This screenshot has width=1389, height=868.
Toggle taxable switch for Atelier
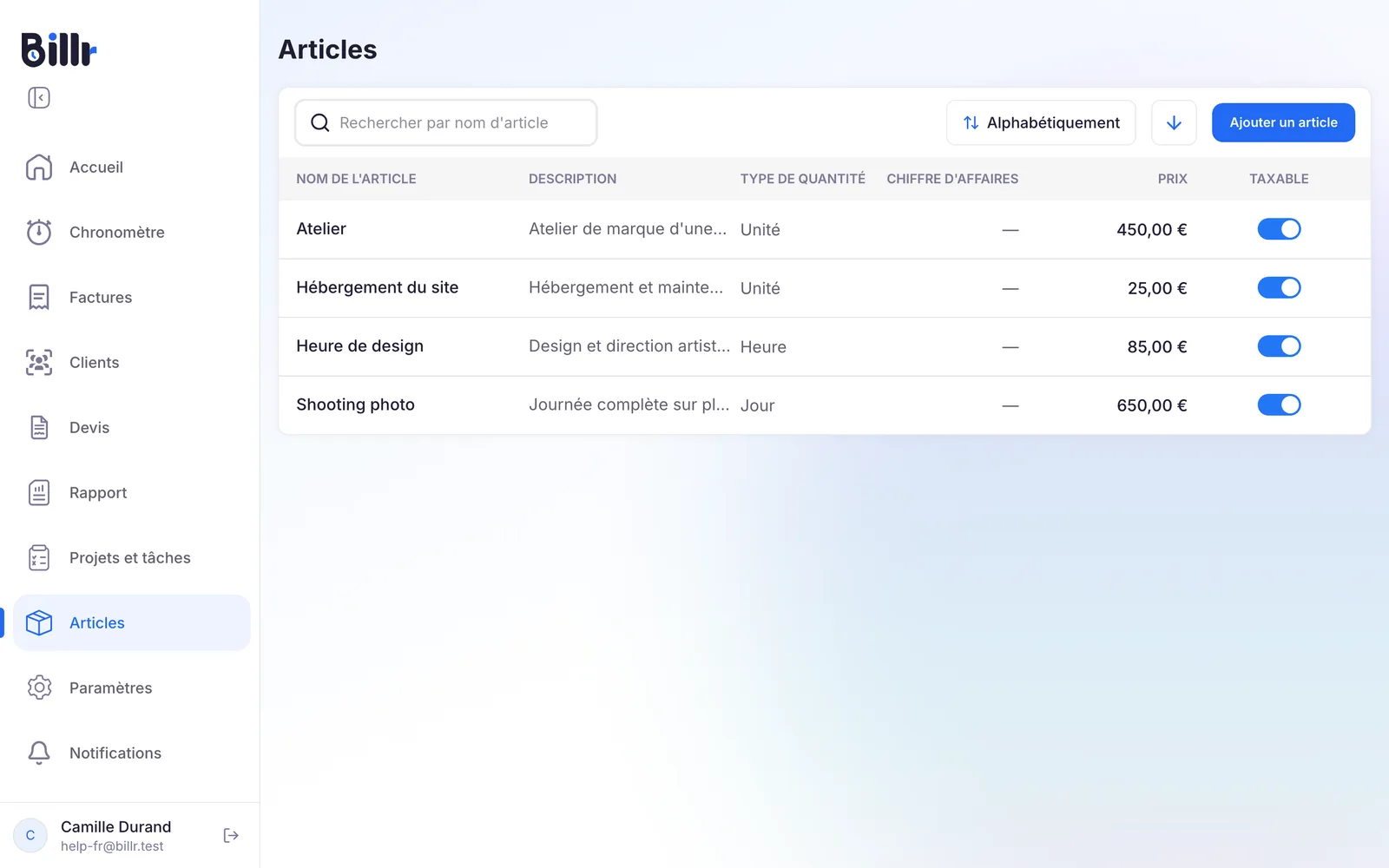(1279, 229)
